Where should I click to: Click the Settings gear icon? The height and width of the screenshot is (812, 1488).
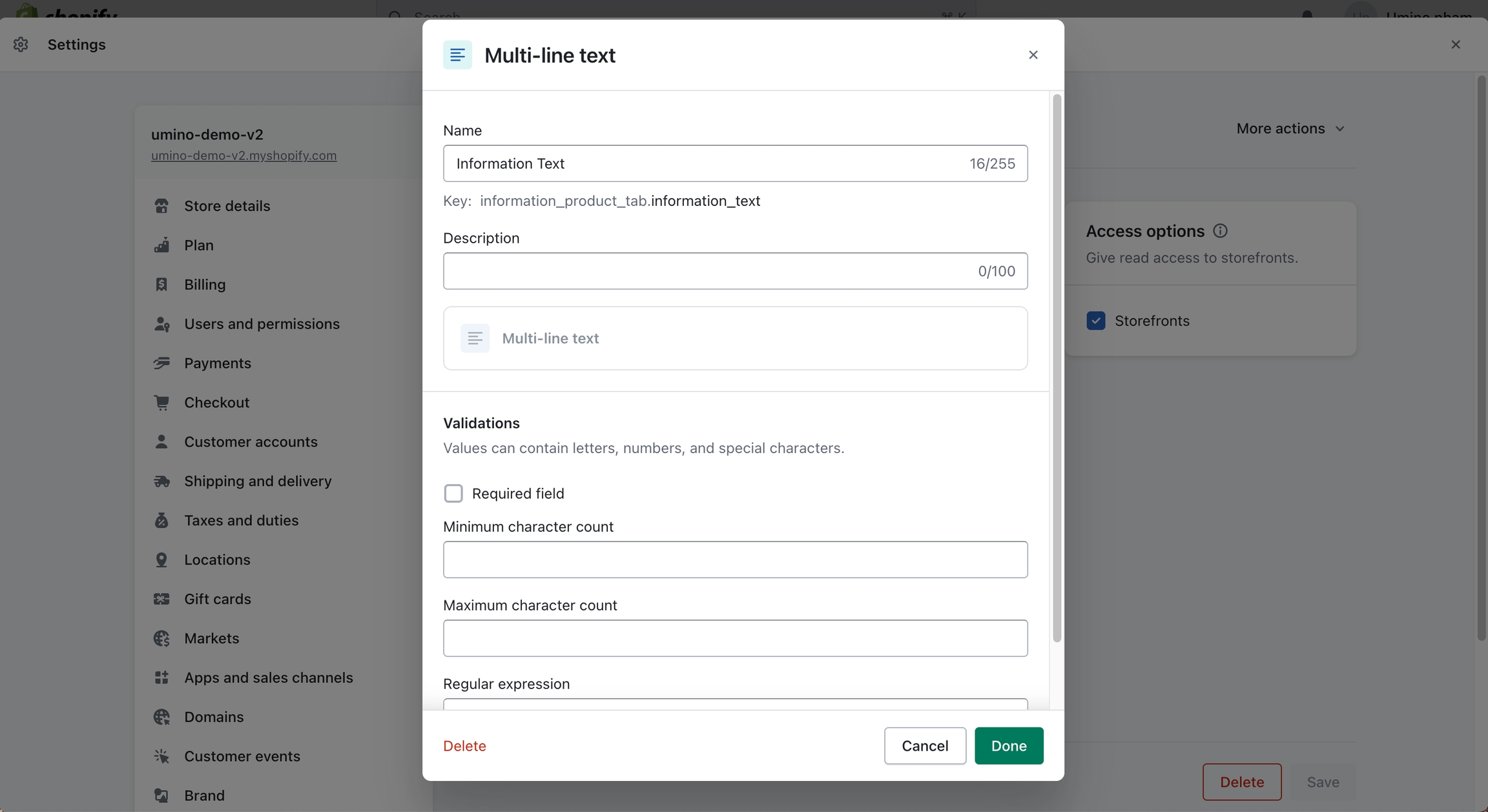coord(21,45)
